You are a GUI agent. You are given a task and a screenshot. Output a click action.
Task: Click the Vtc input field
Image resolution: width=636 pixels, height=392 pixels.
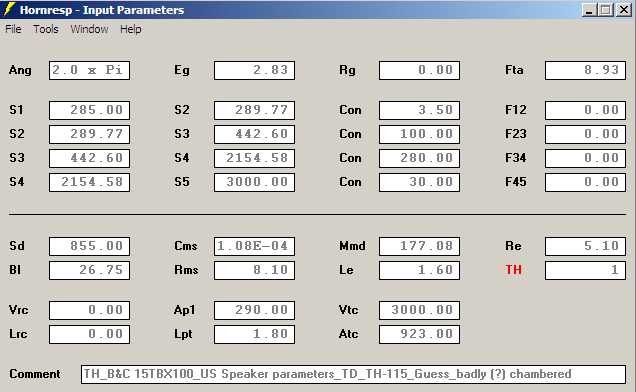tap(419, 310)
